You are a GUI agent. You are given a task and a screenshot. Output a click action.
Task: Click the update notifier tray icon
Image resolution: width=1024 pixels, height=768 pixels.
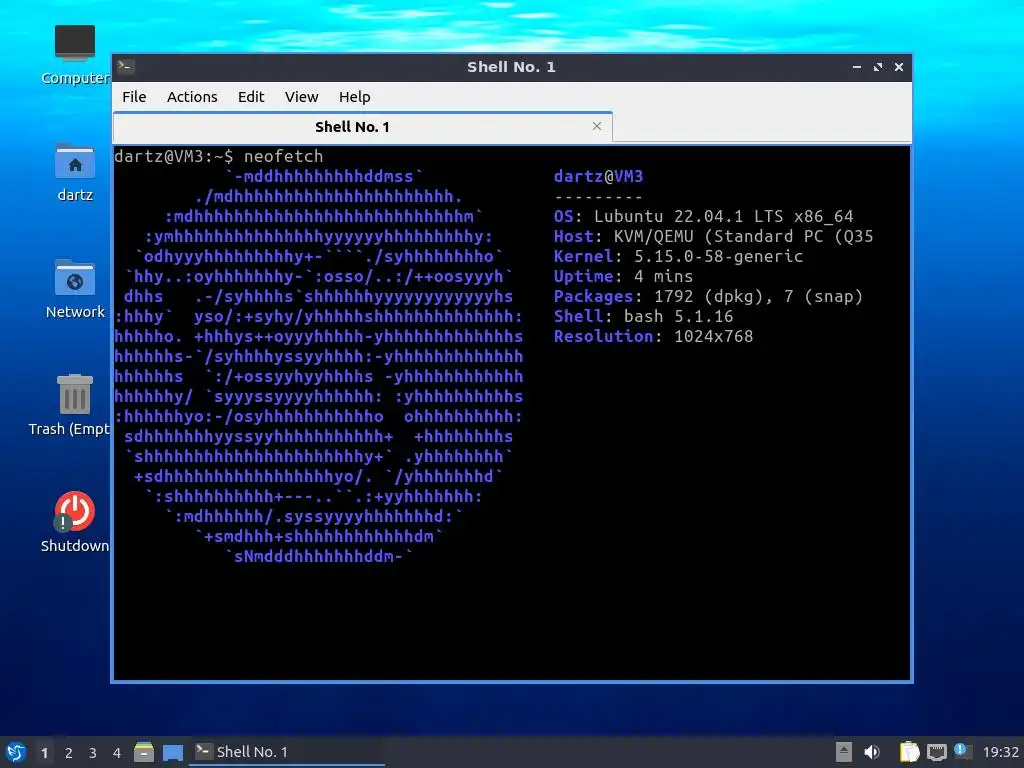tap(962, 751)
